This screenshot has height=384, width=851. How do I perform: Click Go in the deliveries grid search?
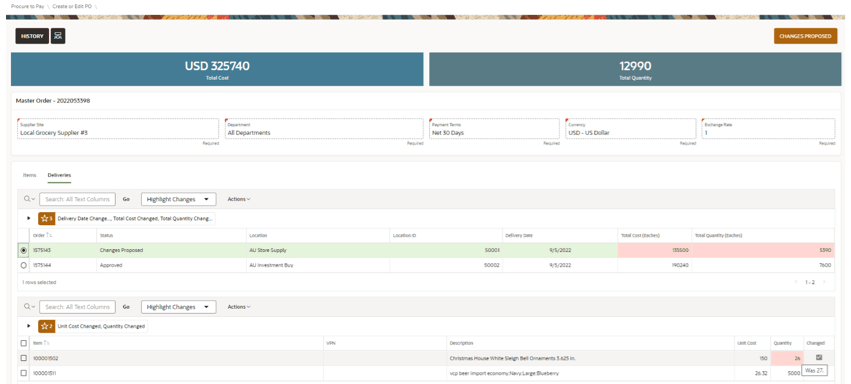126,199
